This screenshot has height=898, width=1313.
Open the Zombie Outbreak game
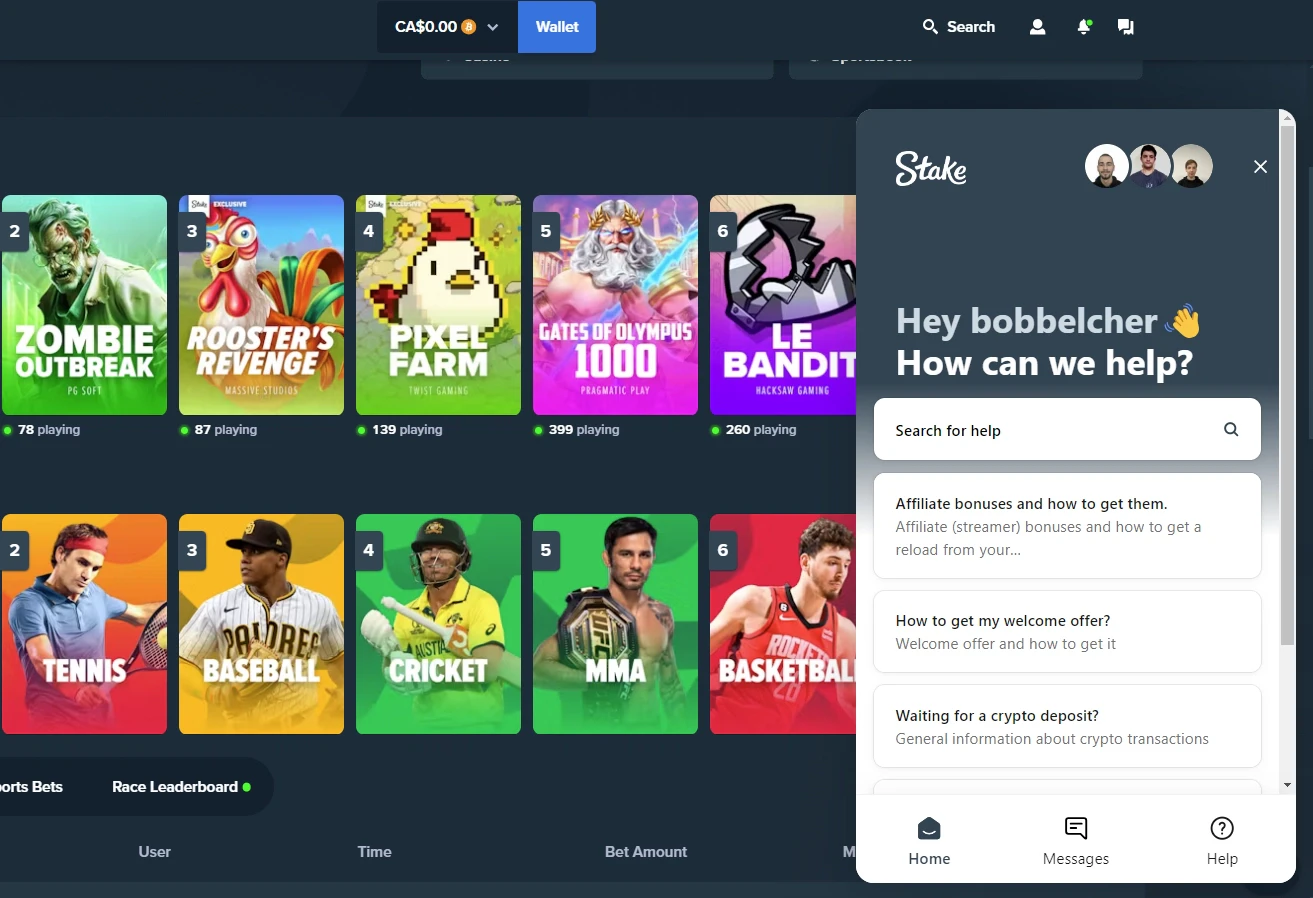pos(84,305)
